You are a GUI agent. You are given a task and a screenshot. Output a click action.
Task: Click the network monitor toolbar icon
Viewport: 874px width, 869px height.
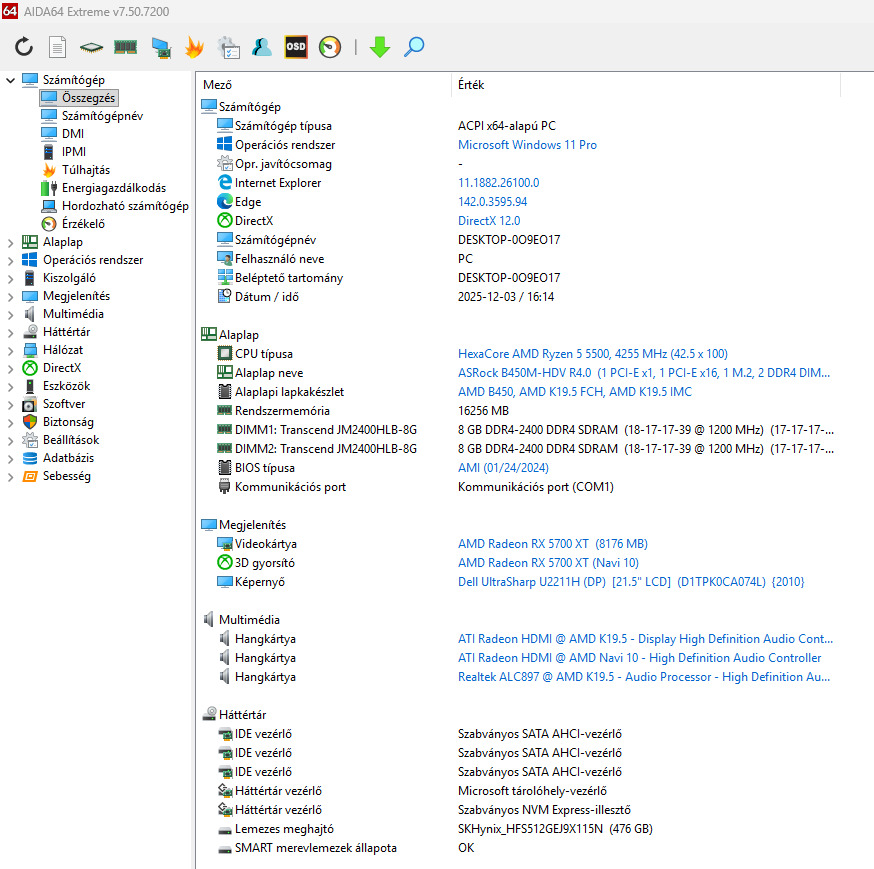click(161, 47)
